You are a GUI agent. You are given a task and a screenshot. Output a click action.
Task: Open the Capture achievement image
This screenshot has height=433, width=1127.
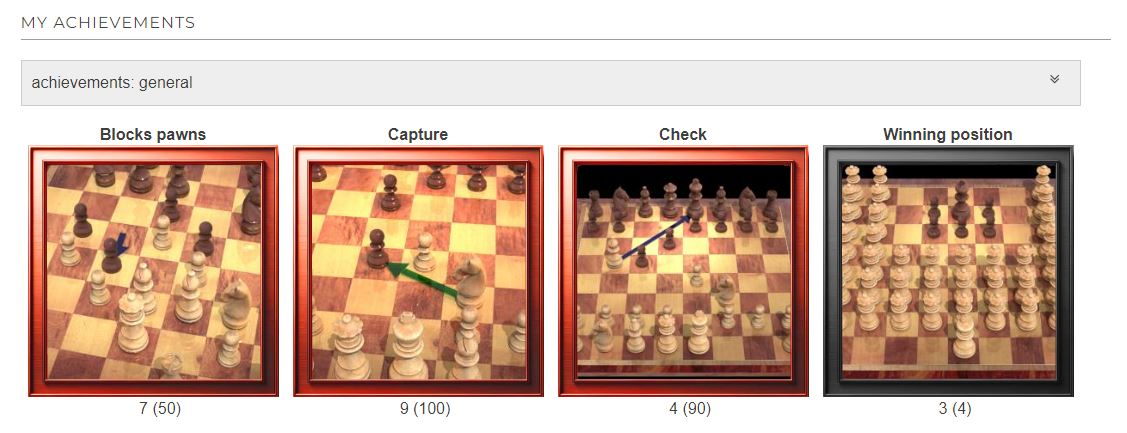click(x=418, y=271)
